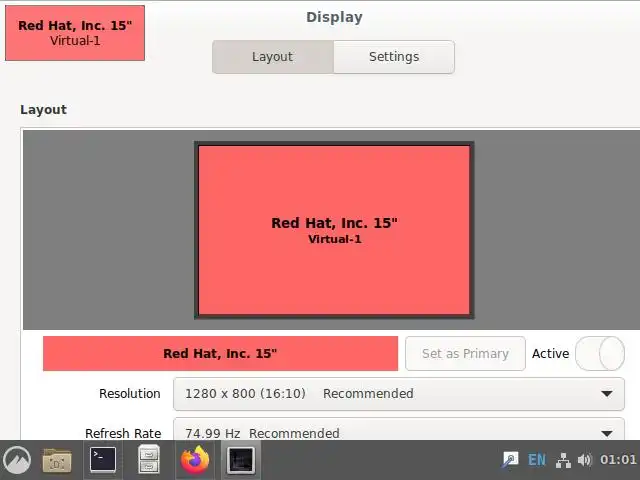
Task: Open the desktop folder icon in taskbar
Action: pyautogui.click(x=57, y=460)
